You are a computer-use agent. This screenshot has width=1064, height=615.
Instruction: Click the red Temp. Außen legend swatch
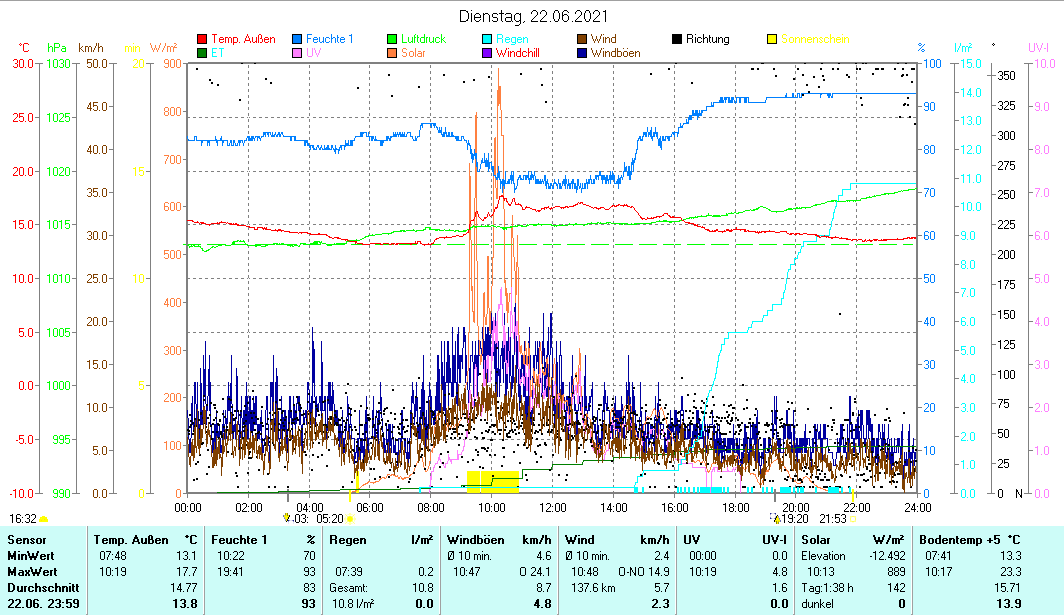point(203,39)
